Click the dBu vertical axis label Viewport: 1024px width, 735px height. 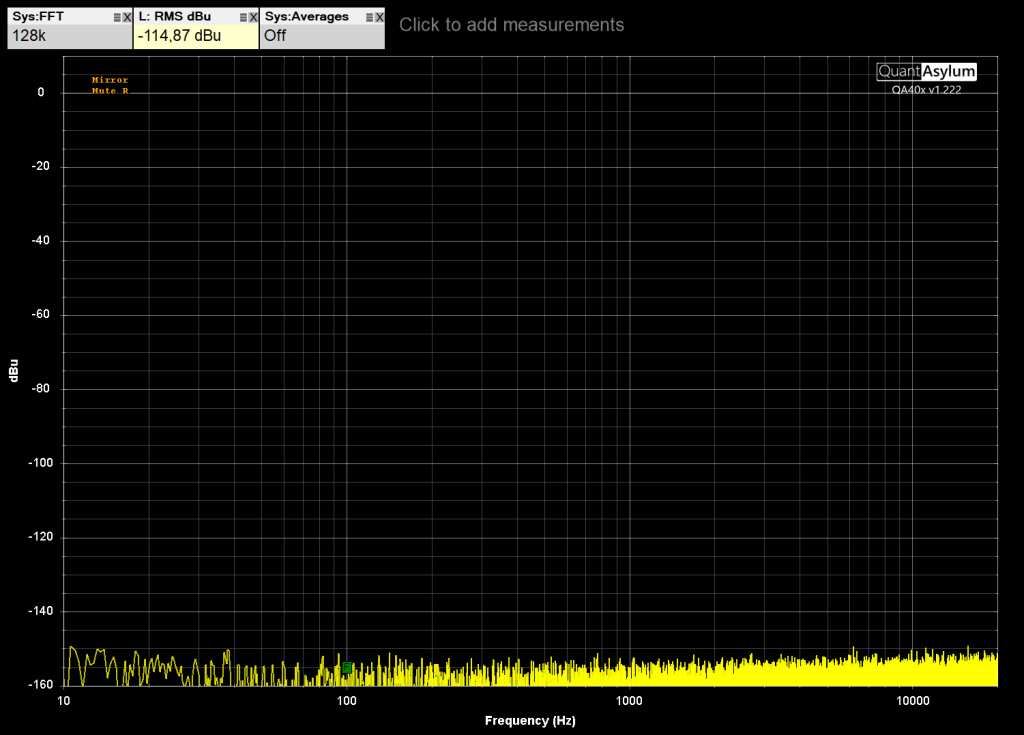click(14, 370)
